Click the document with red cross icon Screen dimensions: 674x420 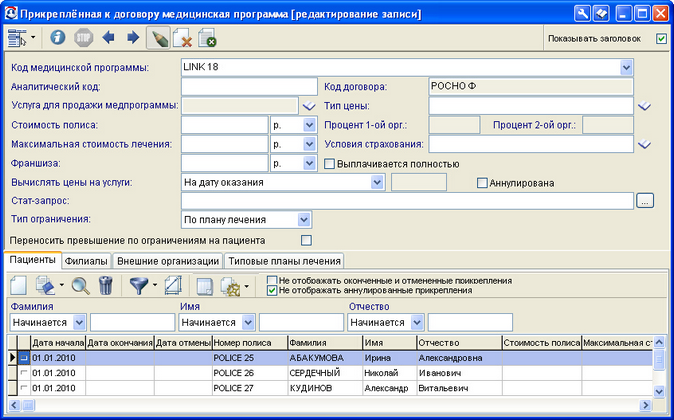182,38
